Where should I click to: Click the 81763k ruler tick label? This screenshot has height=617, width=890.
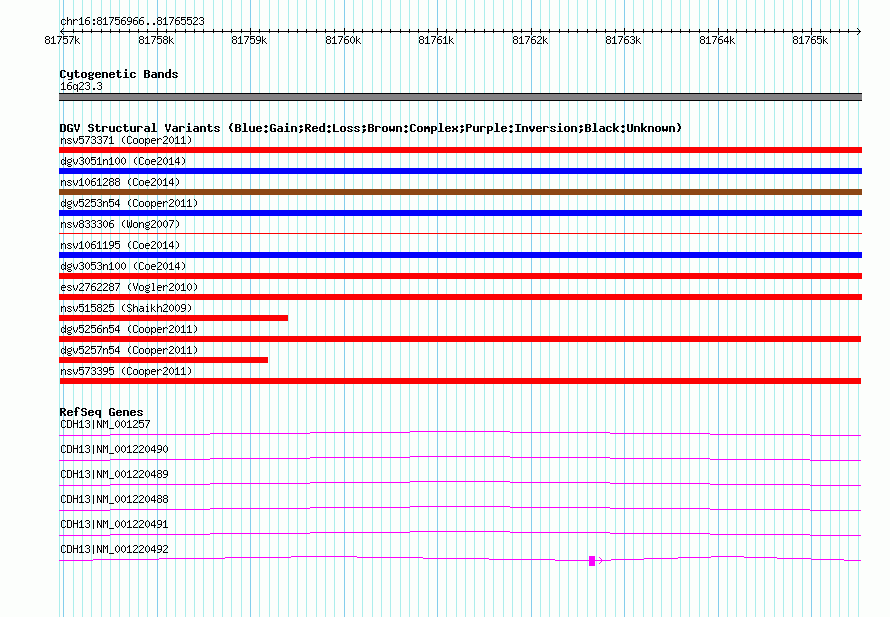tap(623, 40)
